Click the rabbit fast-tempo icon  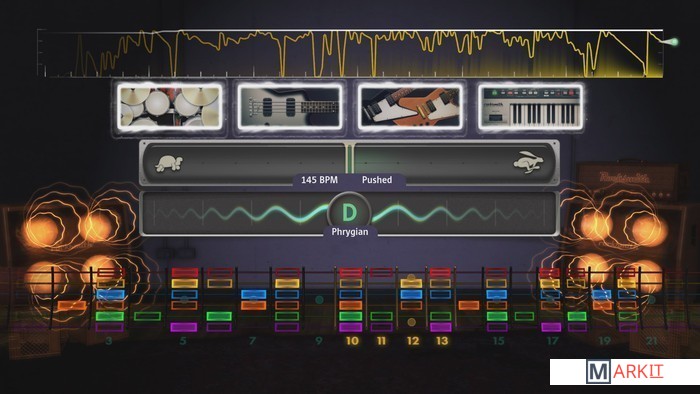pyautogui.click(x=529, y=162)
